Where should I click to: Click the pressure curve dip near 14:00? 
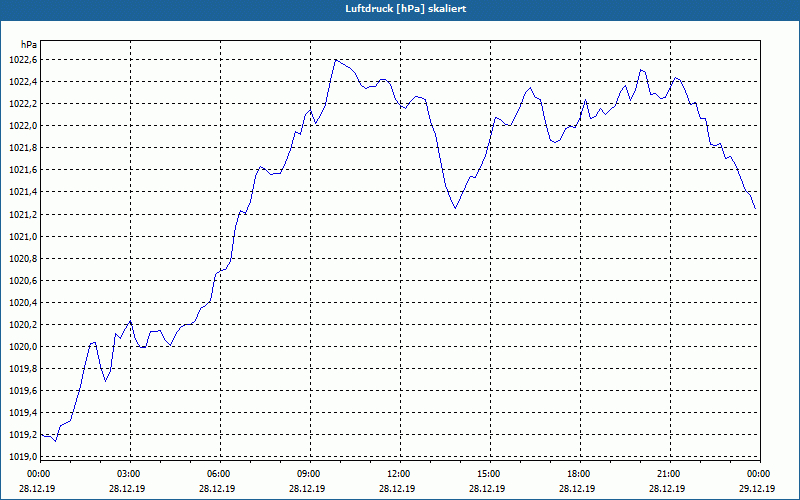click(455, 208)
